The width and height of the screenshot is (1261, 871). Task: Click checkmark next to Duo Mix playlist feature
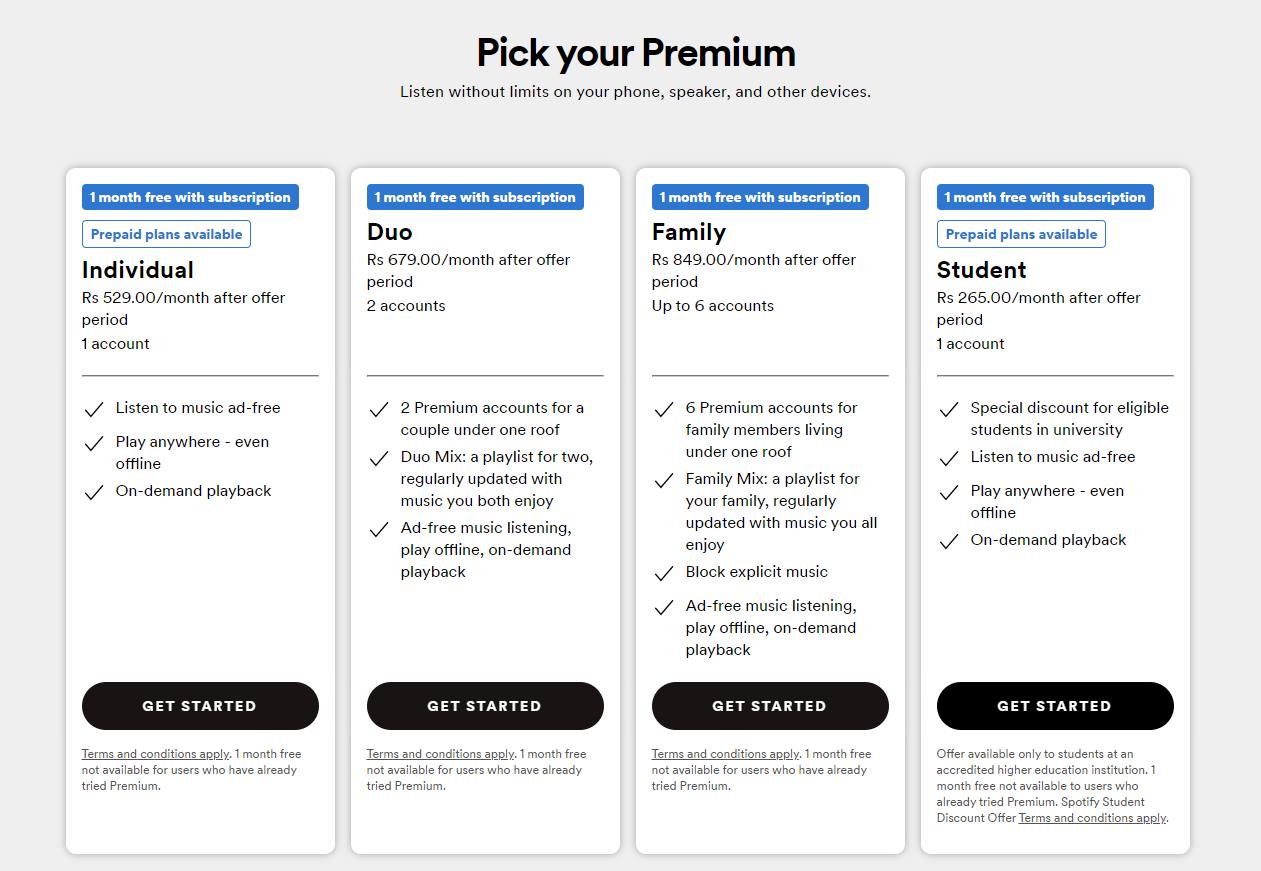point(379,459)
